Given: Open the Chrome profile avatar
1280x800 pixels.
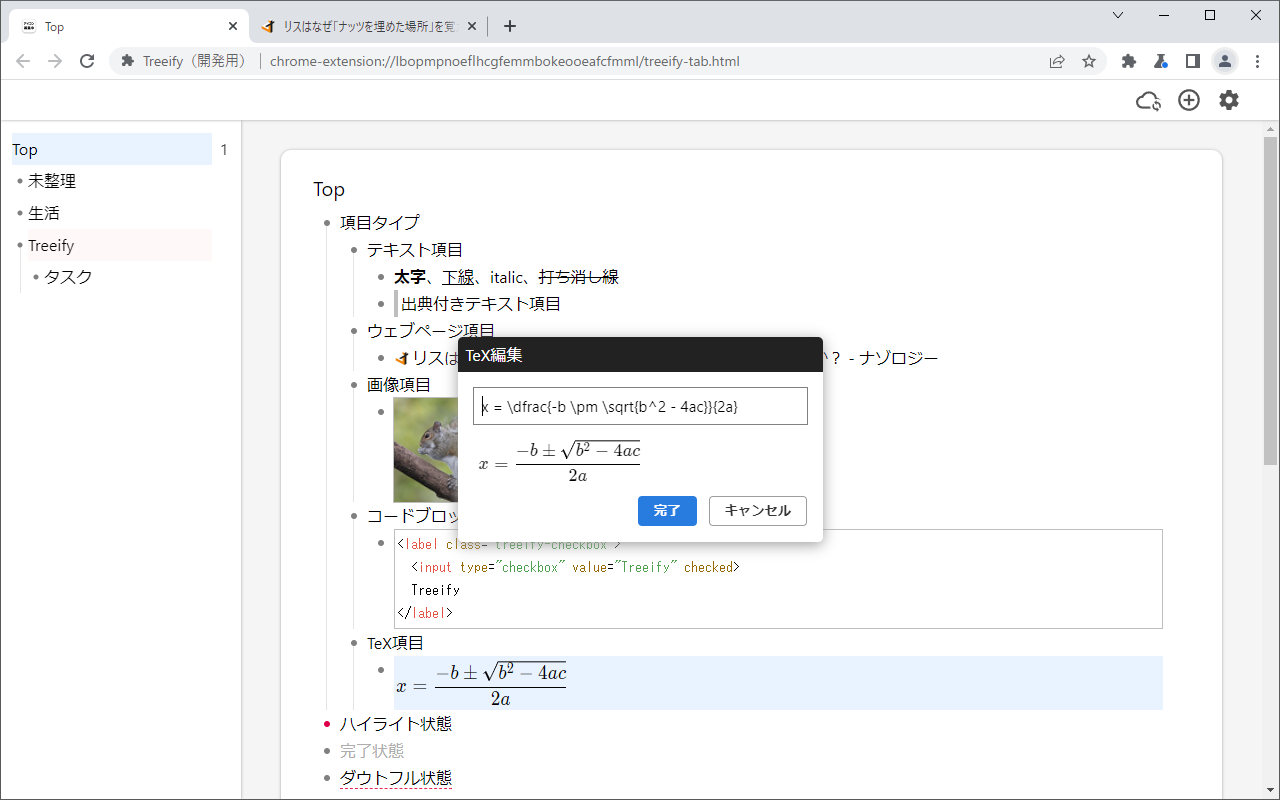Looking at the screenshot, I should pyautogui.click(x=1224, y=61).
